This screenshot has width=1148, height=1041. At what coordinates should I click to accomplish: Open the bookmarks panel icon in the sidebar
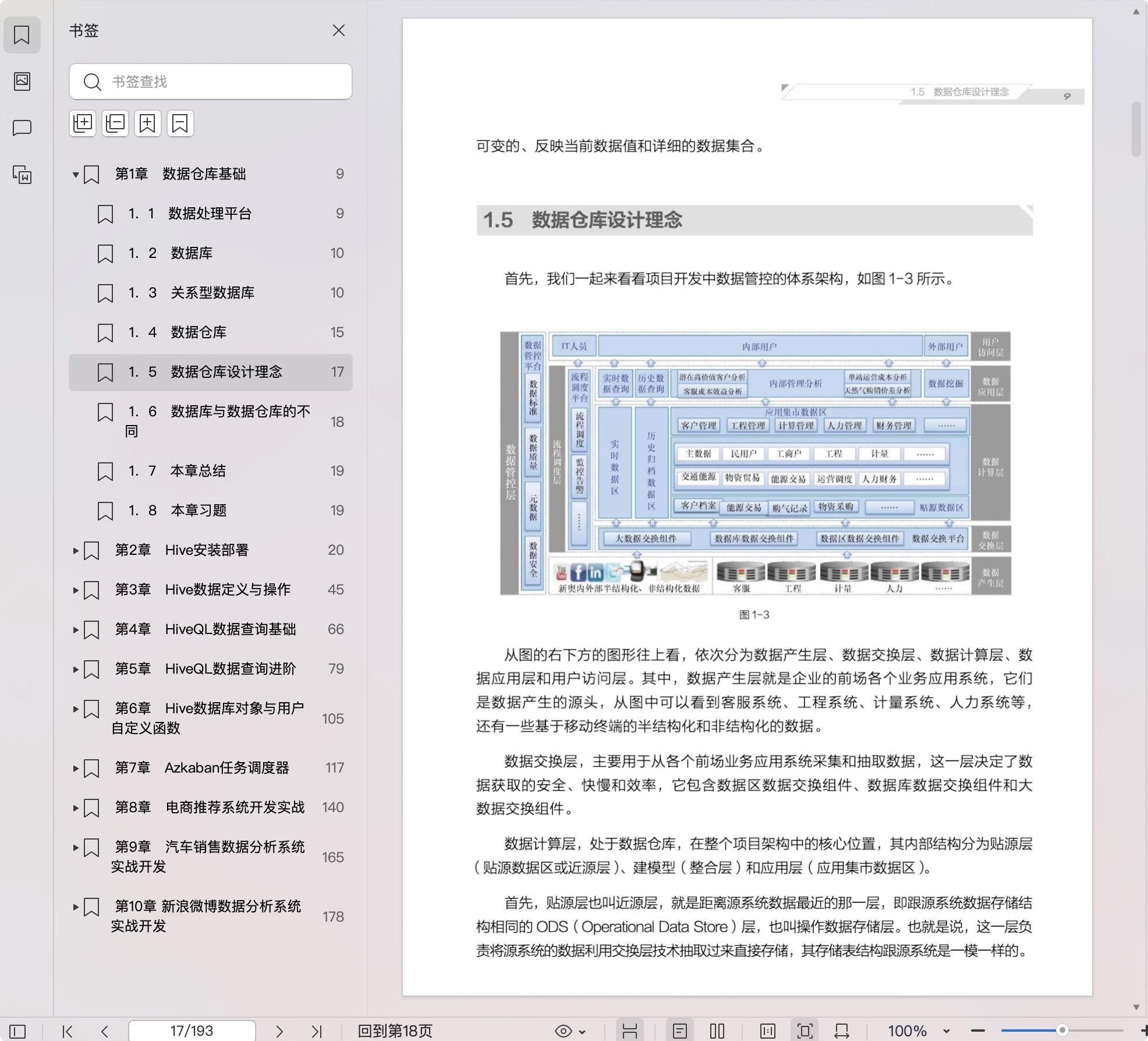click(22, 35)
